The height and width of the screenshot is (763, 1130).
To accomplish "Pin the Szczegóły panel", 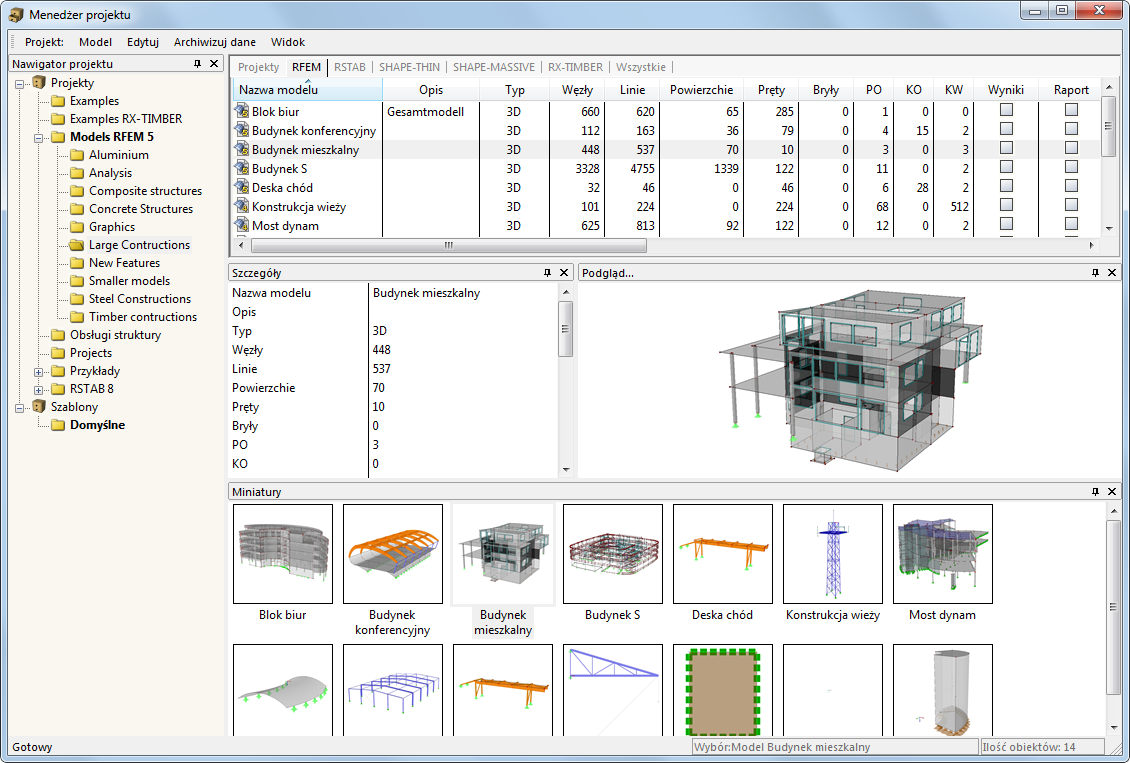I will click(x=548, y=272).
